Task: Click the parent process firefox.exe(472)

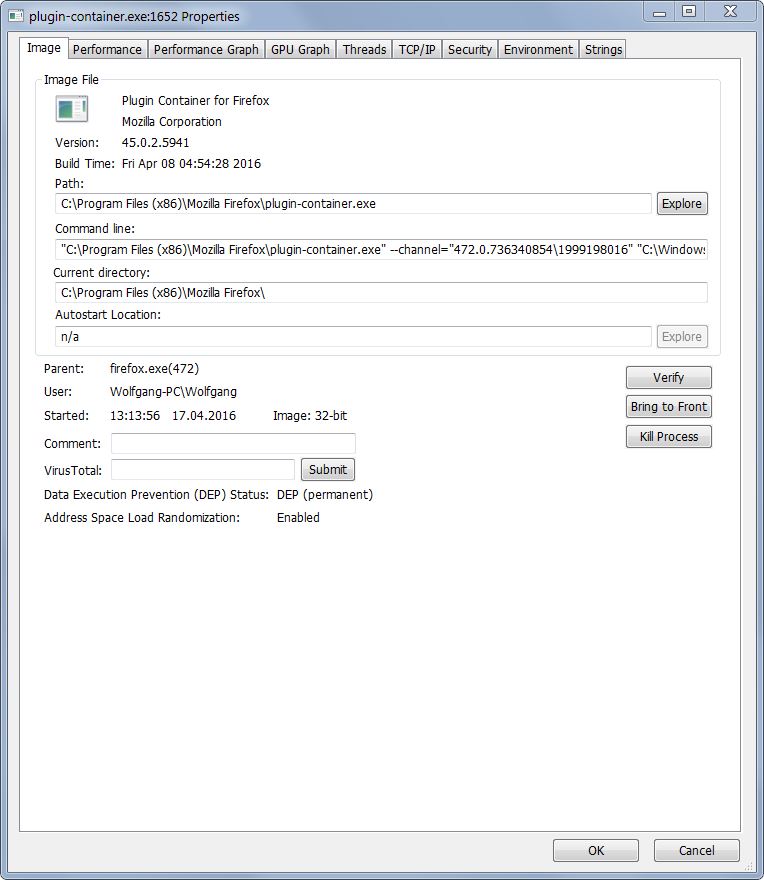Action: point(154,369)
